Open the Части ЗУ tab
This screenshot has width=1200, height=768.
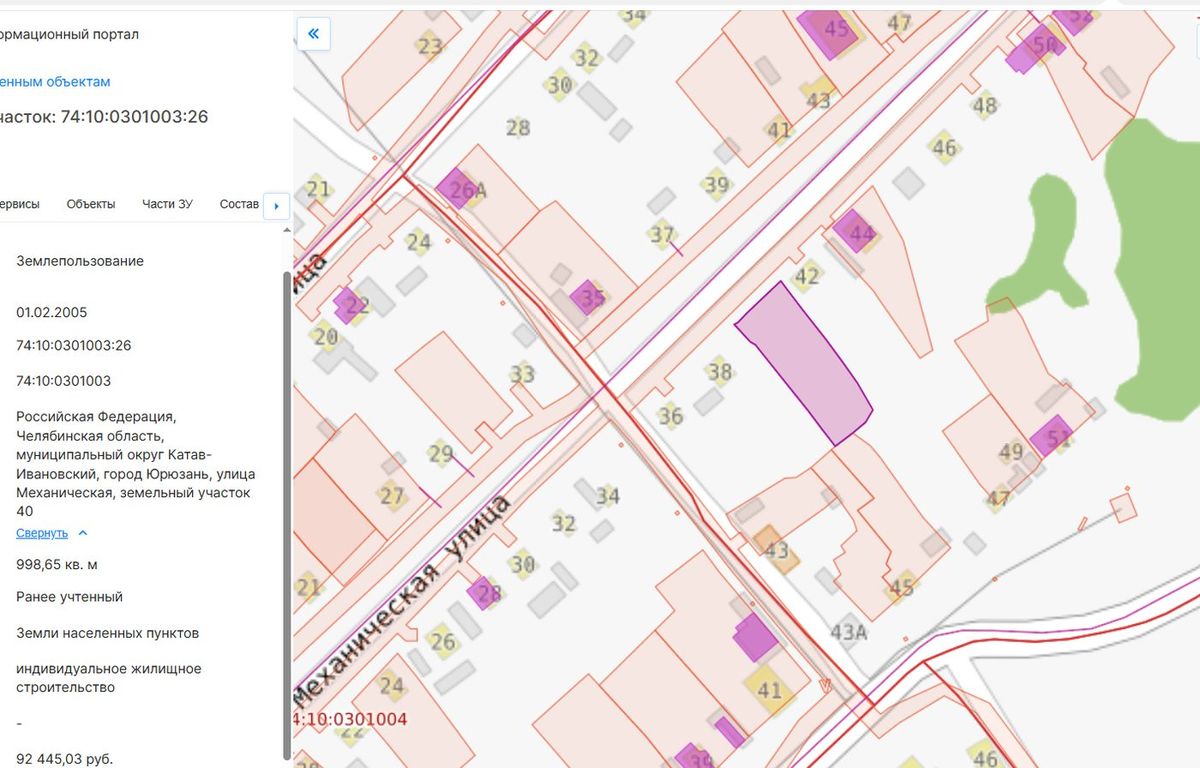point(167,204)
